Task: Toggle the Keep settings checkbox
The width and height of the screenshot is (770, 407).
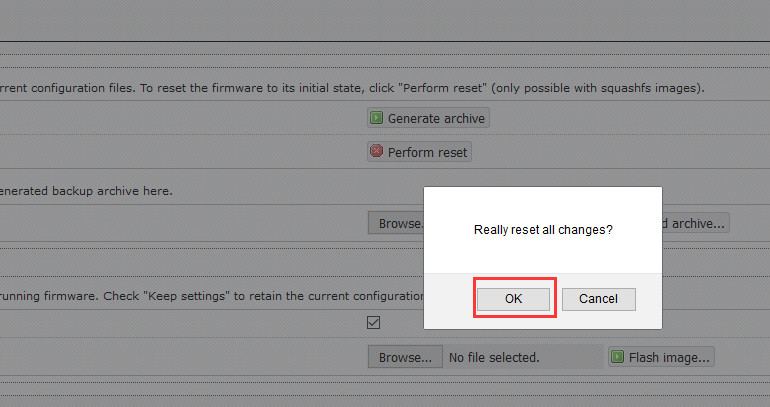Action: pos(374,323)
